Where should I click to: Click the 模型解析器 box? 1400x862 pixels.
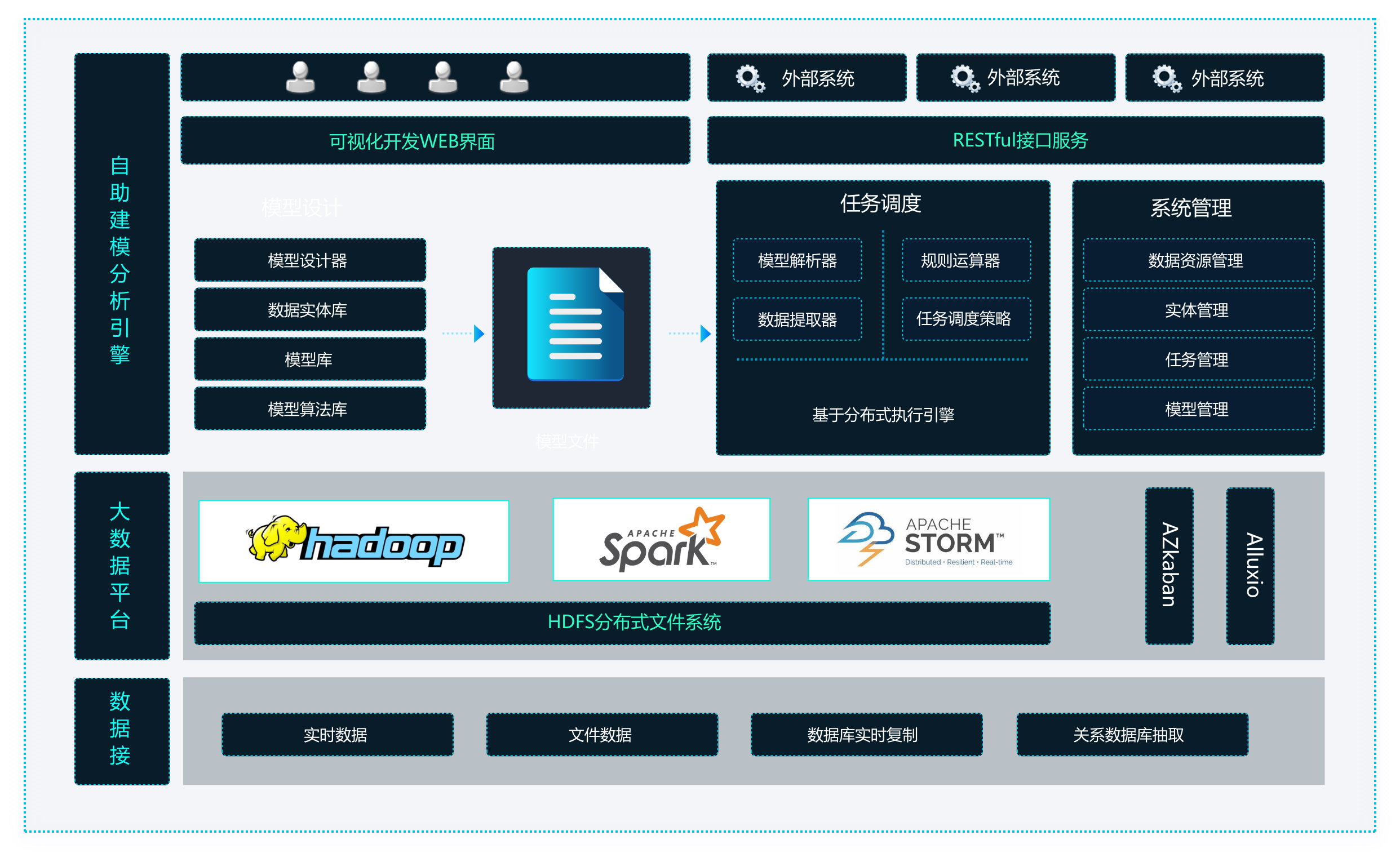(x=798, y=260)
